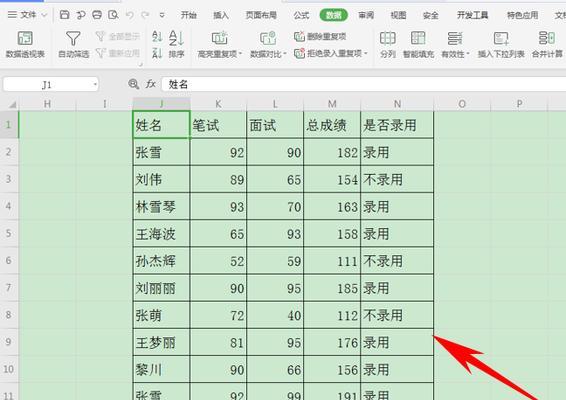This screenshot has height=400, width=566.
Task: Switch to the 公式 tab
Action: (301, 15)
